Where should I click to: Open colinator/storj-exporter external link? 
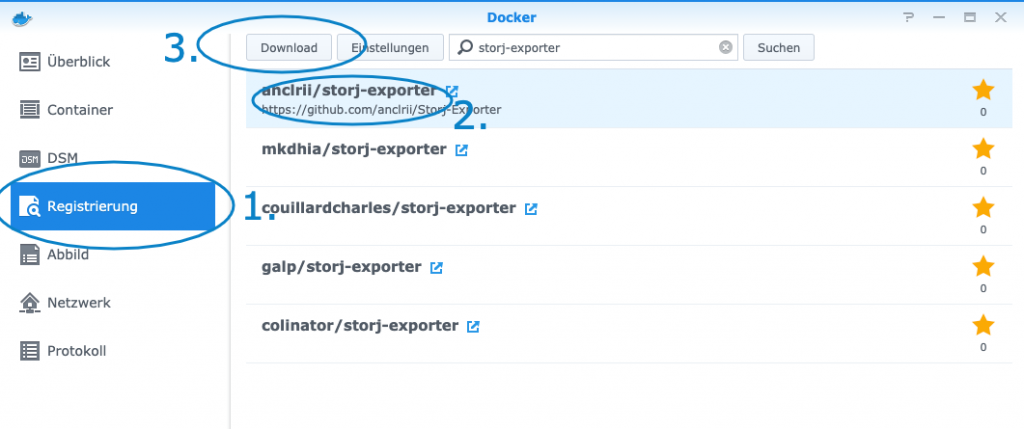coord(473,326)
